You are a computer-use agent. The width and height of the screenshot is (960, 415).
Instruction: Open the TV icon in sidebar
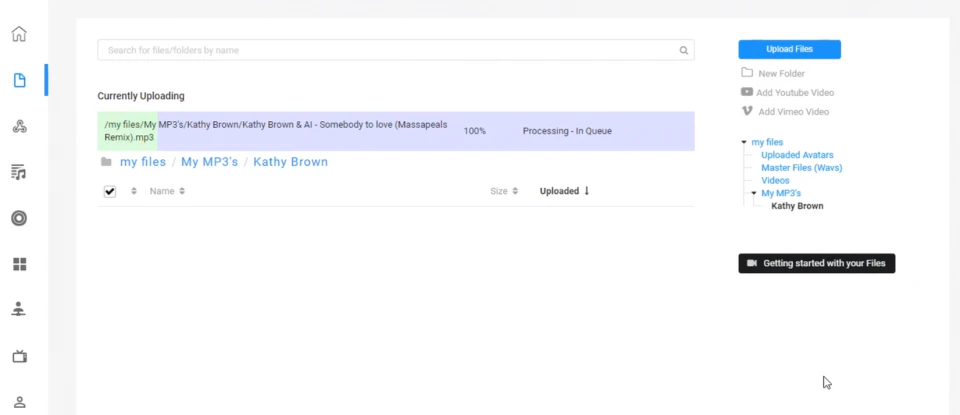(20, 356)
